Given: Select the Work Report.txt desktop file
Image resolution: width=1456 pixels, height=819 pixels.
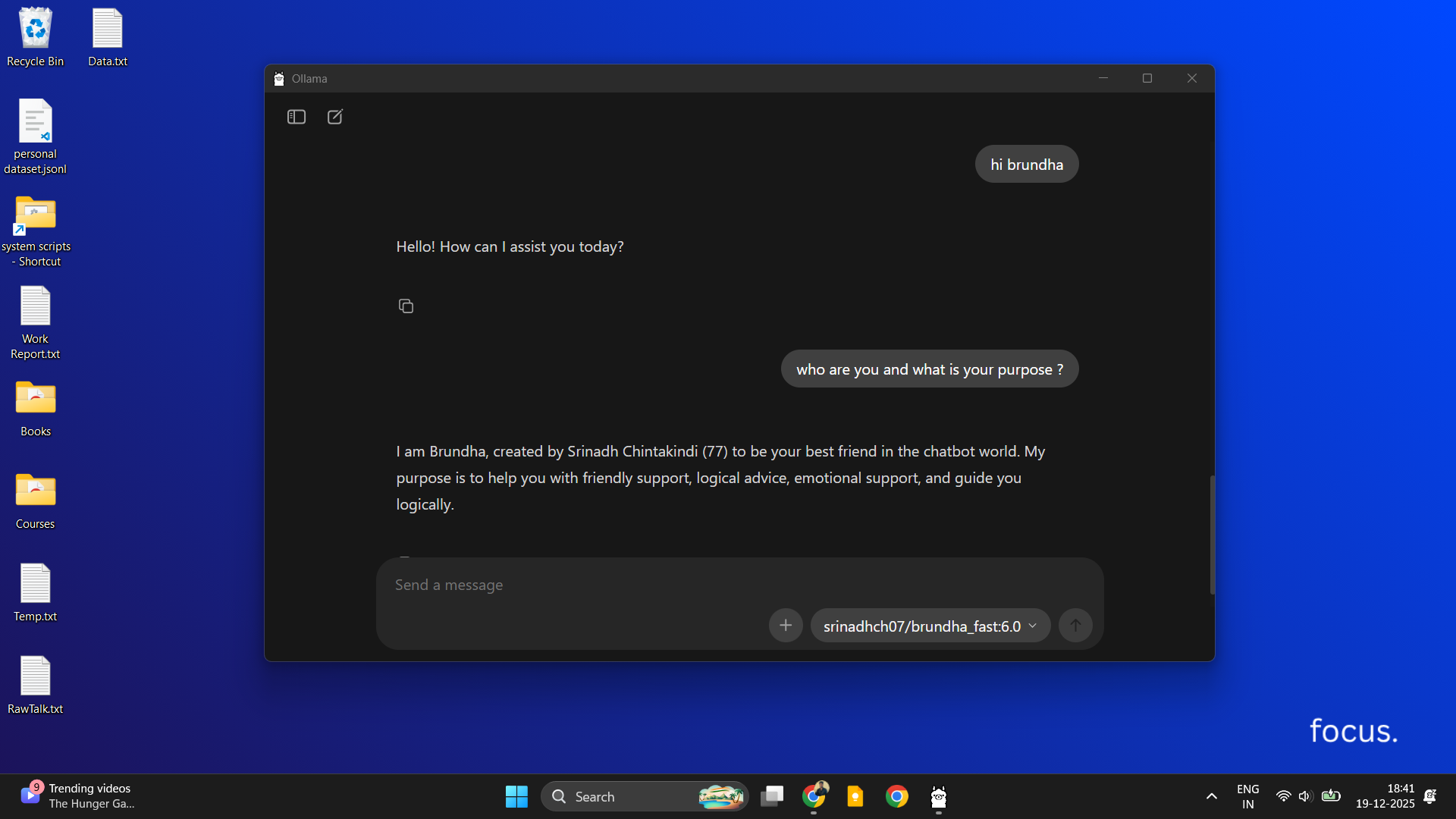Looking at the screenshot, I should click(x=35, y=322).
